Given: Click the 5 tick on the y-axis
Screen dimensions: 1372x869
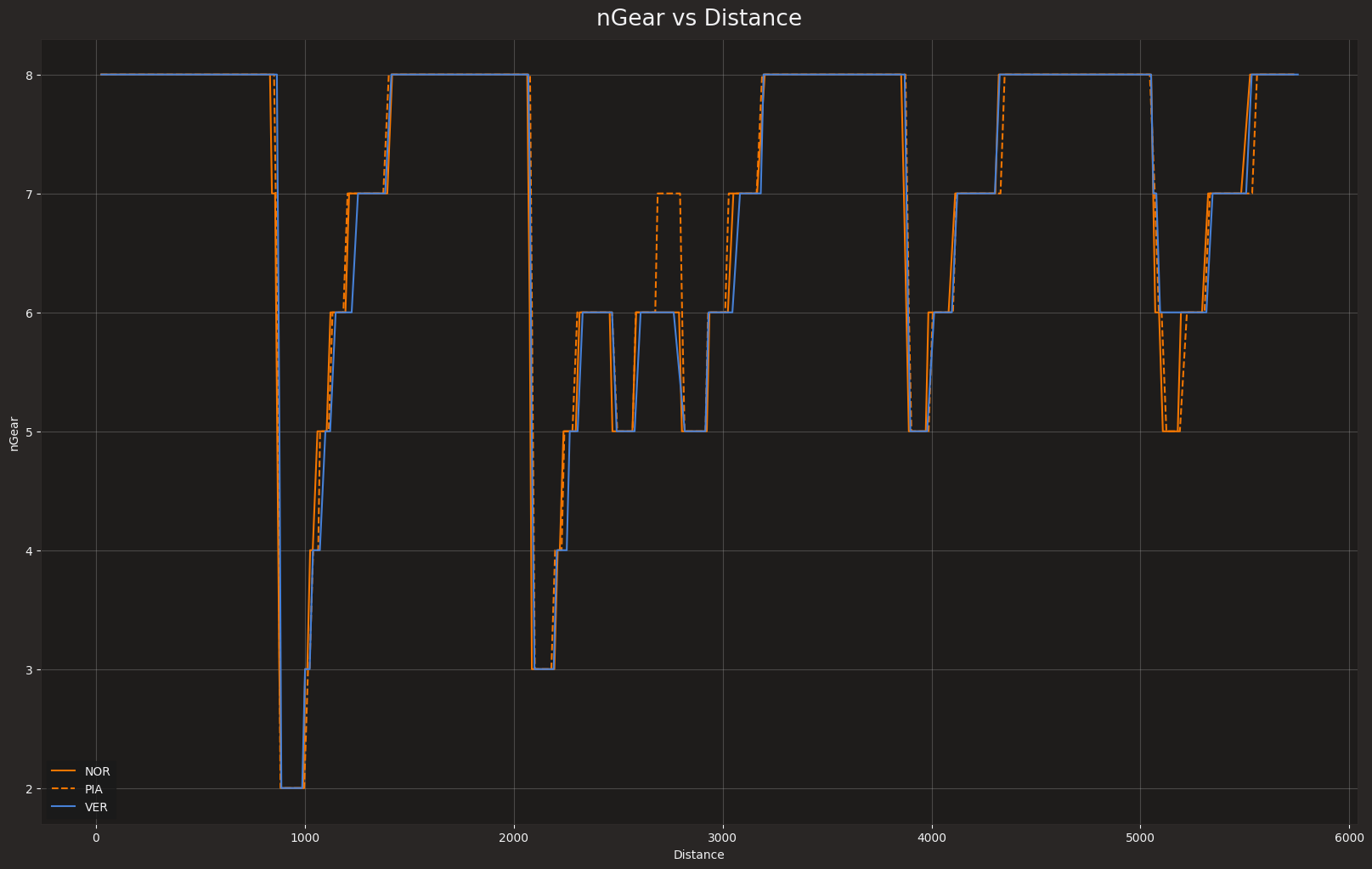Looking at the screenshot, I should point(29,432).
